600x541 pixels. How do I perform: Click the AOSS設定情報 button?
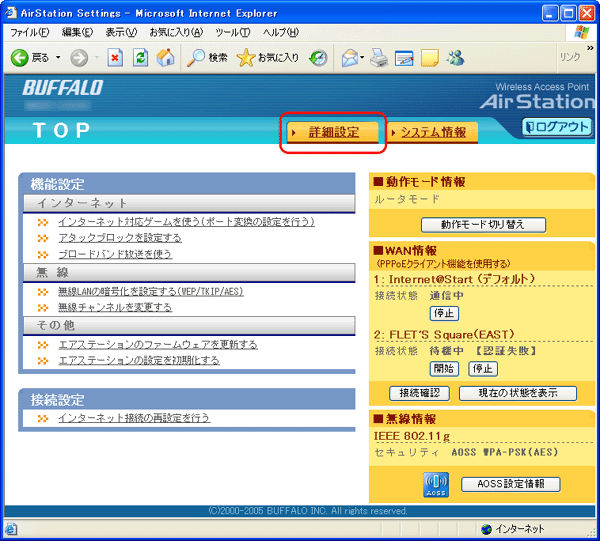pos(511,484)
